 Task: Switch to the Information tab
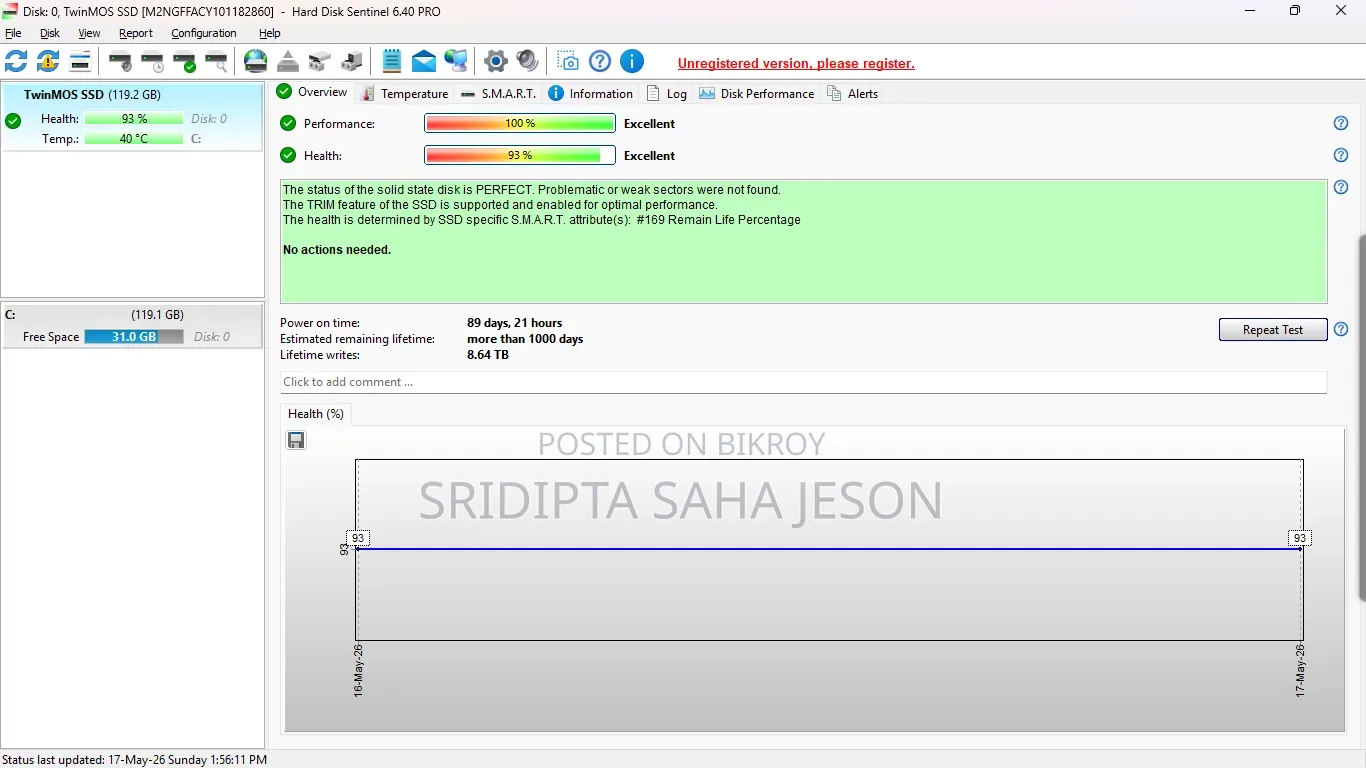(591, 93)
